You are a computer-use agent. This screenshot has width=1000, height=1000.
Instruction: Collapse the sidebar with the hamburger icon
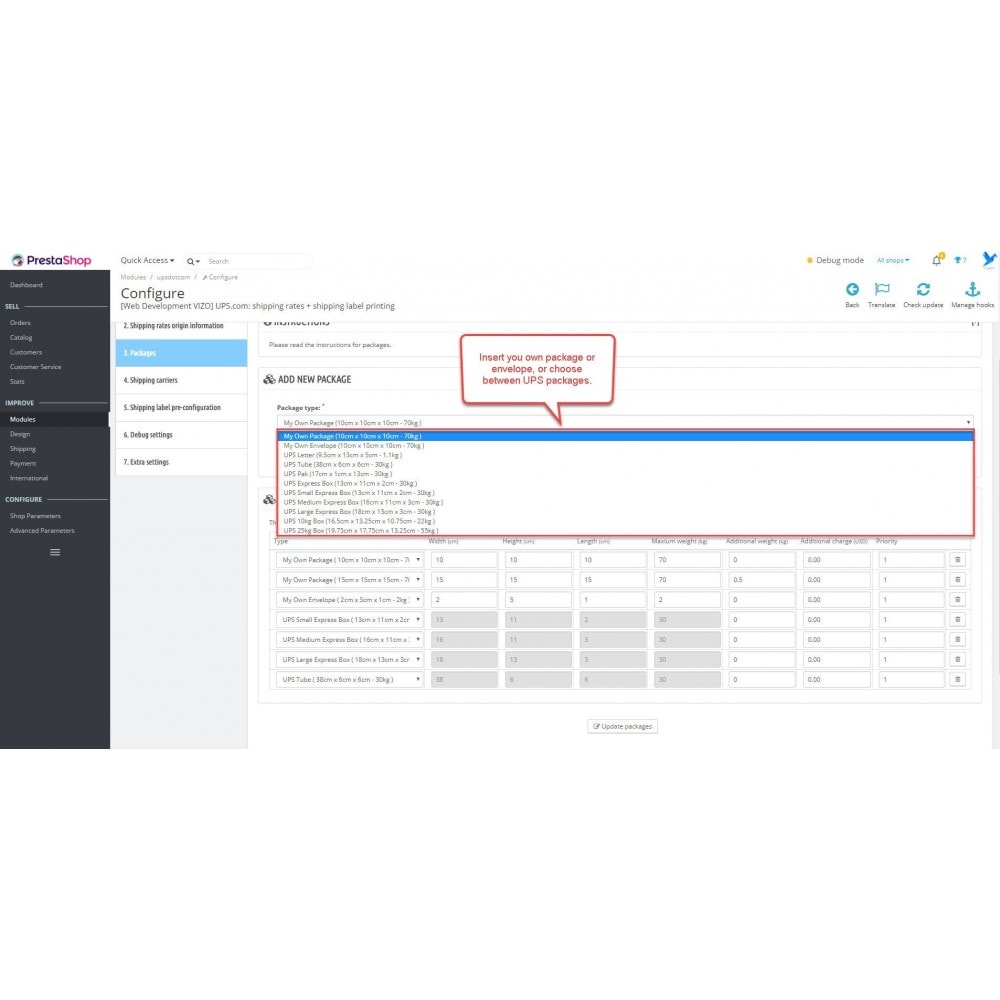tap(55, 552)
